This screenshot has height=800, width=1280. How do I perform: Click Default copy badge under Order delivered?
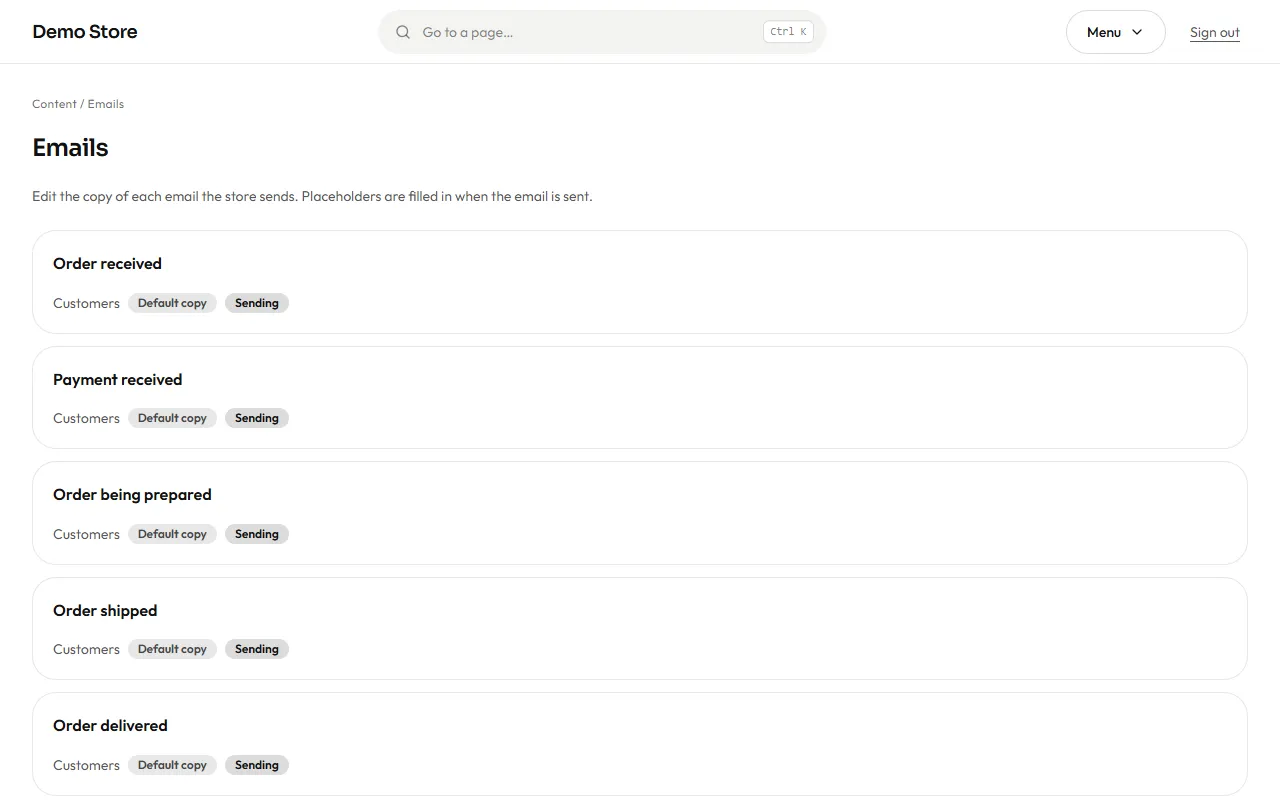pyautogui.click(x=172, y=765)
